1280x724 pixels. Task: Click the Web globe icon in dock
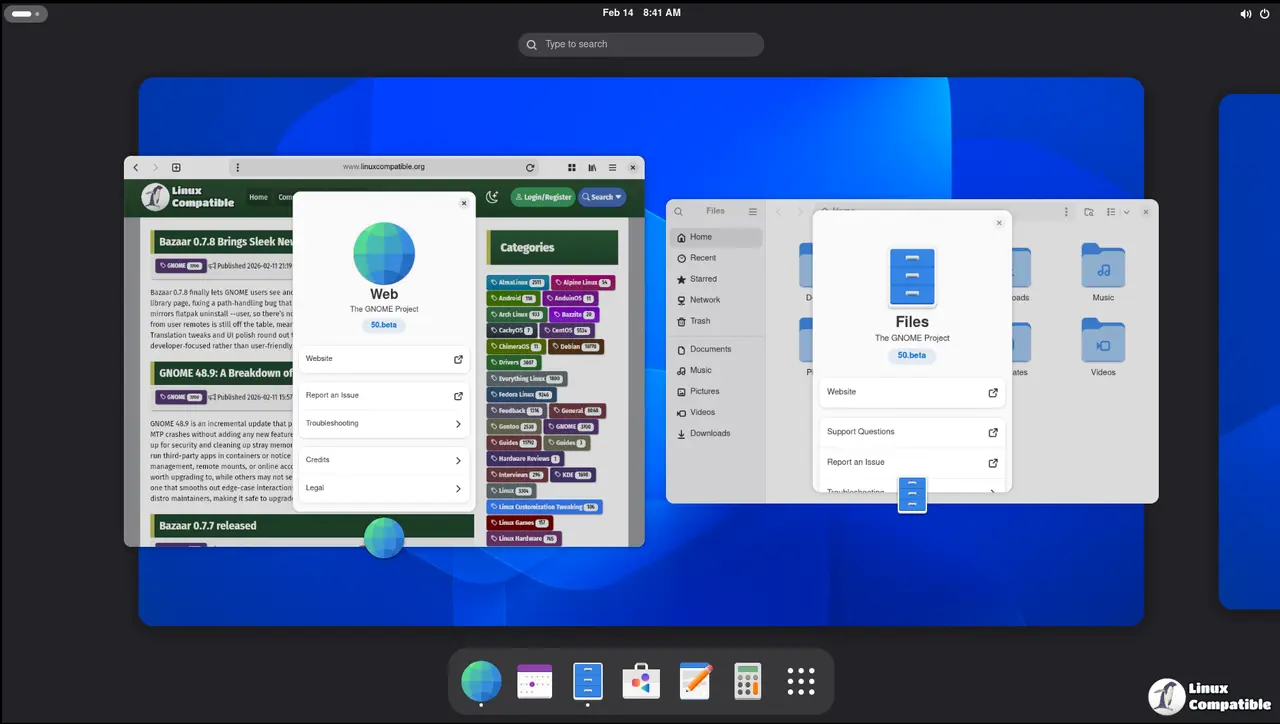pyautogui.click(x=481, y=681)
